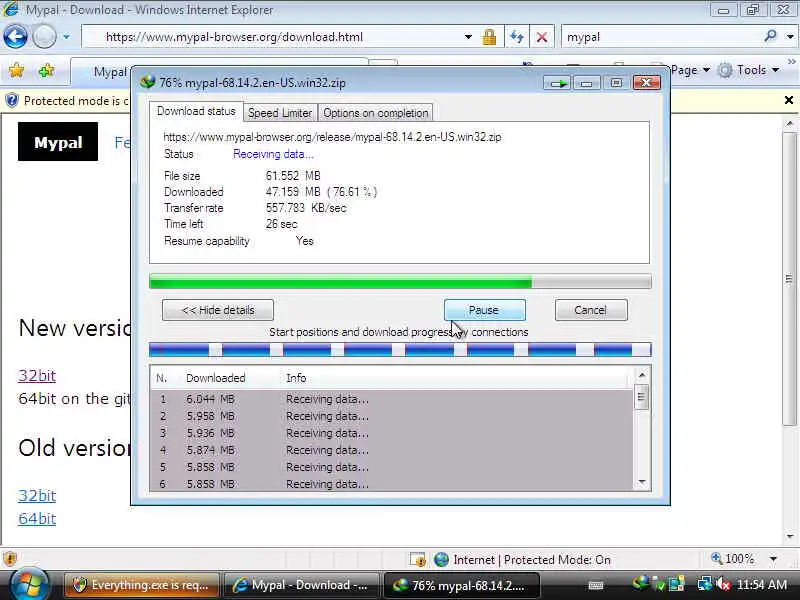Click the browser page scroll down arrow
This screenshot has height=600, width=800.
click(x=789, y=536)
